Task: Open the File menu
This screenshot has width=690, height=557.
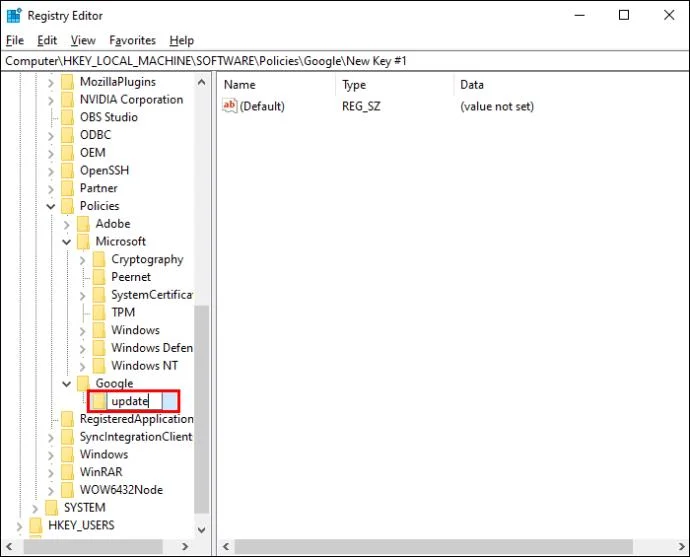Action: pyautogui.click(x=15, y=40)
